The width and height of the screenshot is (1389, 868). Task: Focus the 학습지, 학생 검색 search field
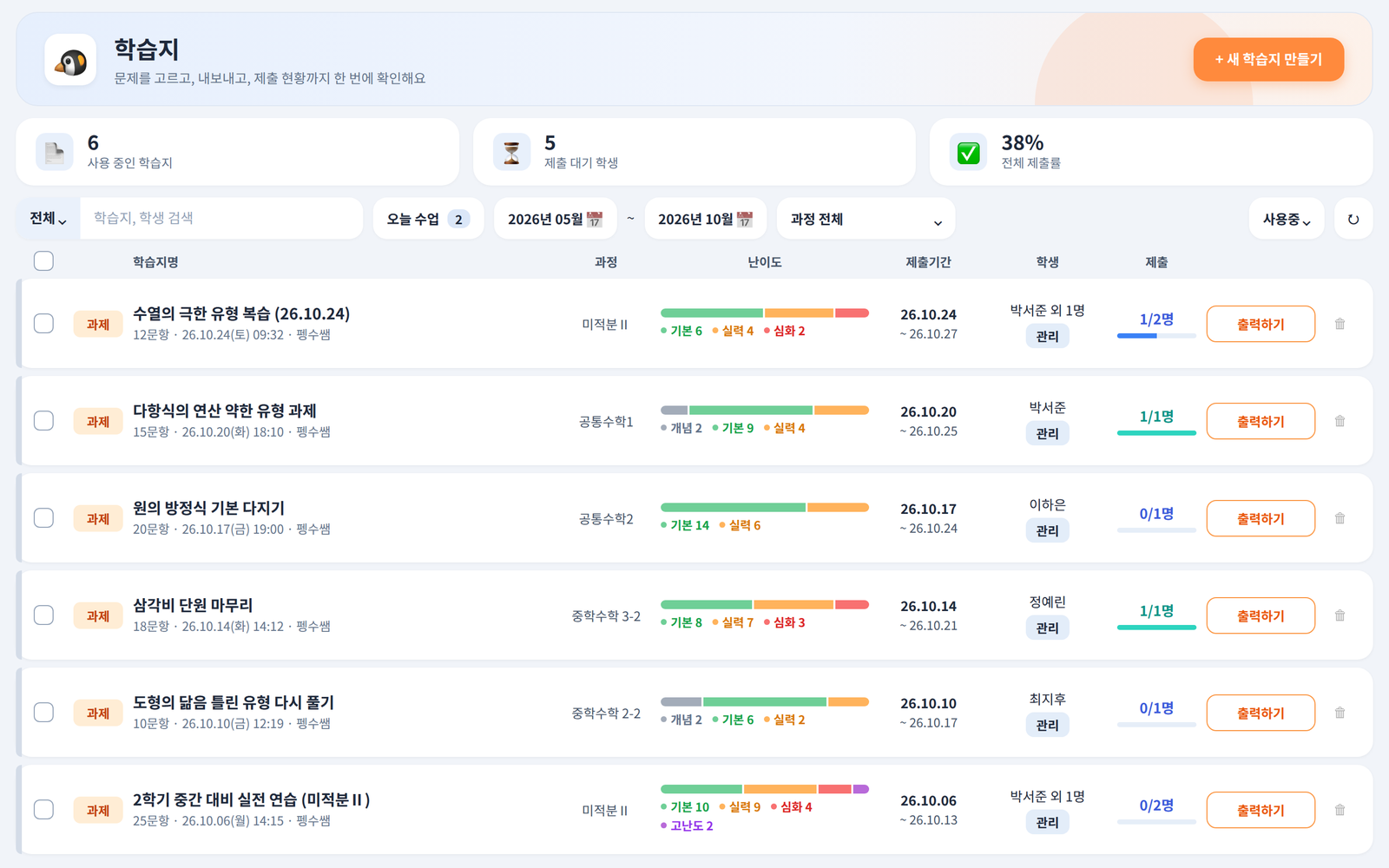221,219
